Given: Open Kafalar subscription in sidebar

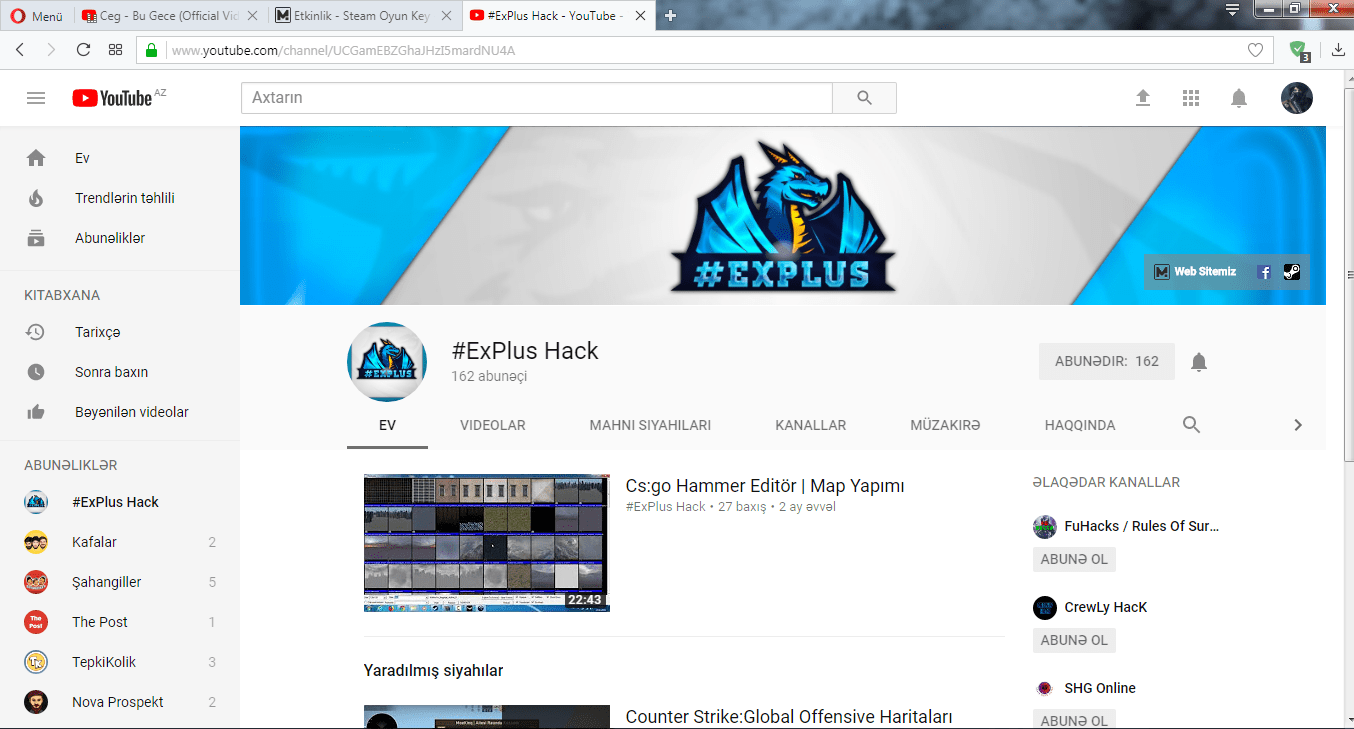Looking at the screenshot, I should click(x=120, y=542).
